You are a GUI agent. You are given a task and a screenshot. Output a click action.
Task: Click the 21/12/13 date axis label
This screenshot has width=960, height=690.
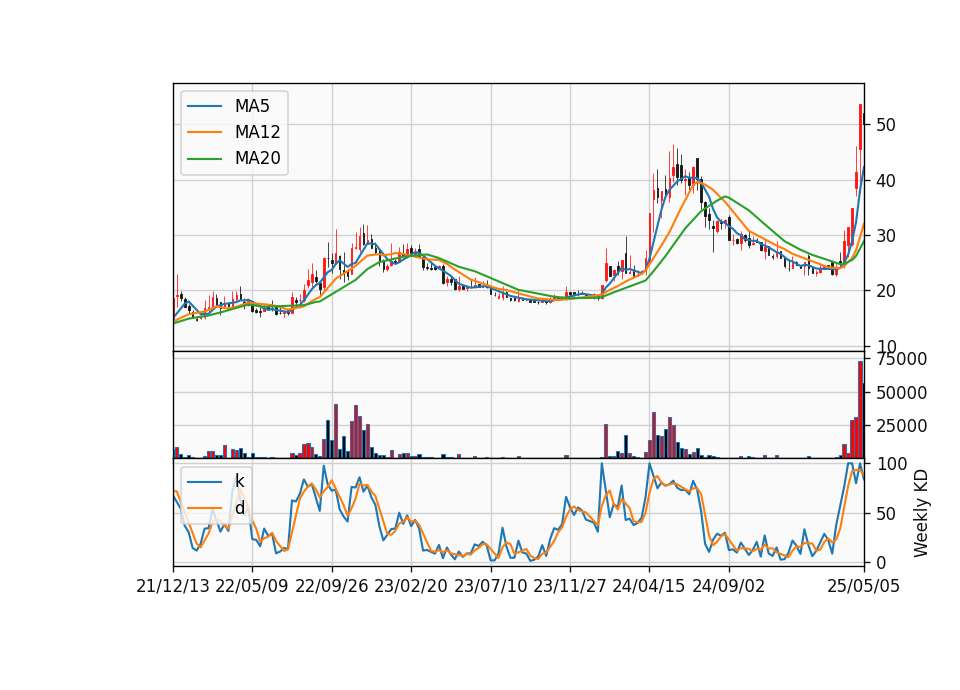[x=173, y=586]
